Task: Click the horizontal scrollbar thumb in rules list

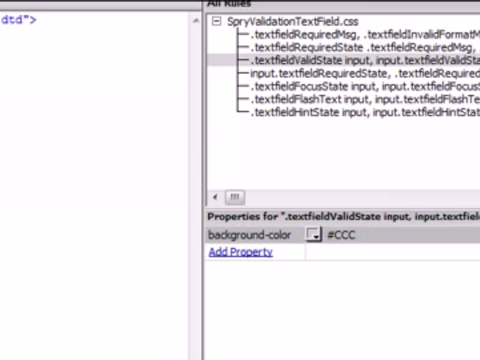Action: click(x=235, y=197)
